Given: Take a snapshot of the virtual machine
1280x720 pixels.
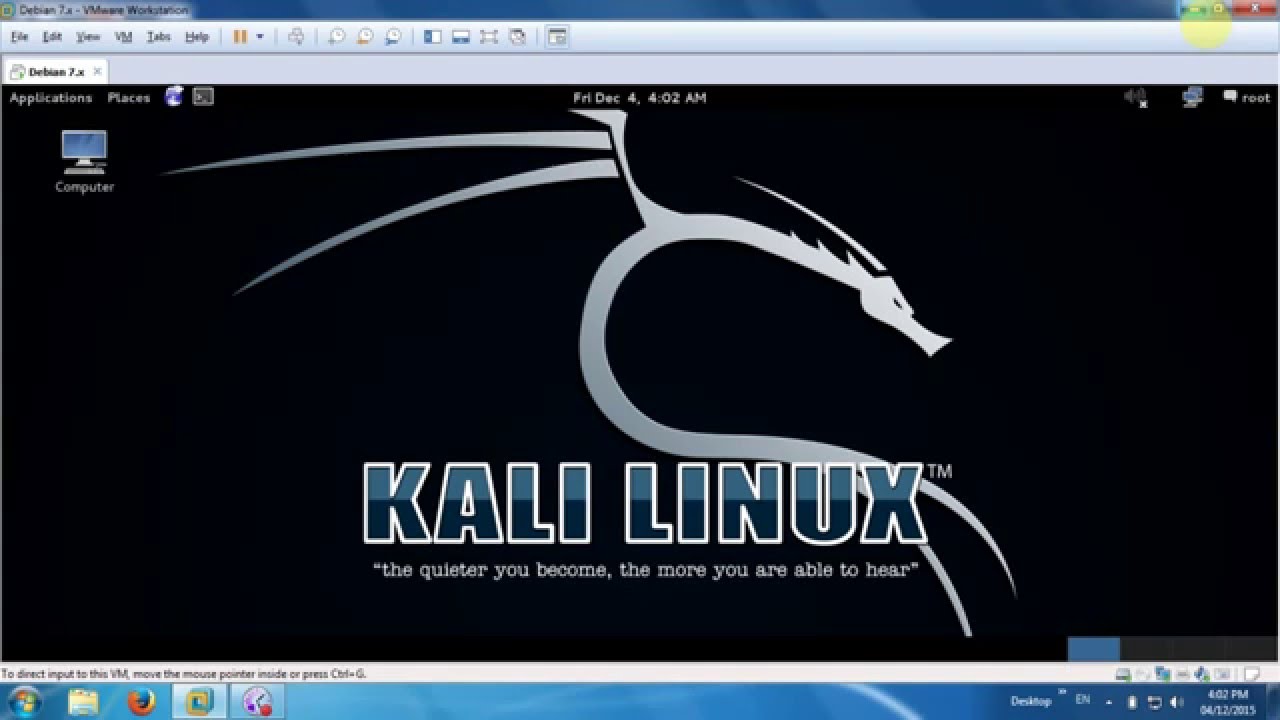Looking at the screenshot, I should tap(337, 37).
